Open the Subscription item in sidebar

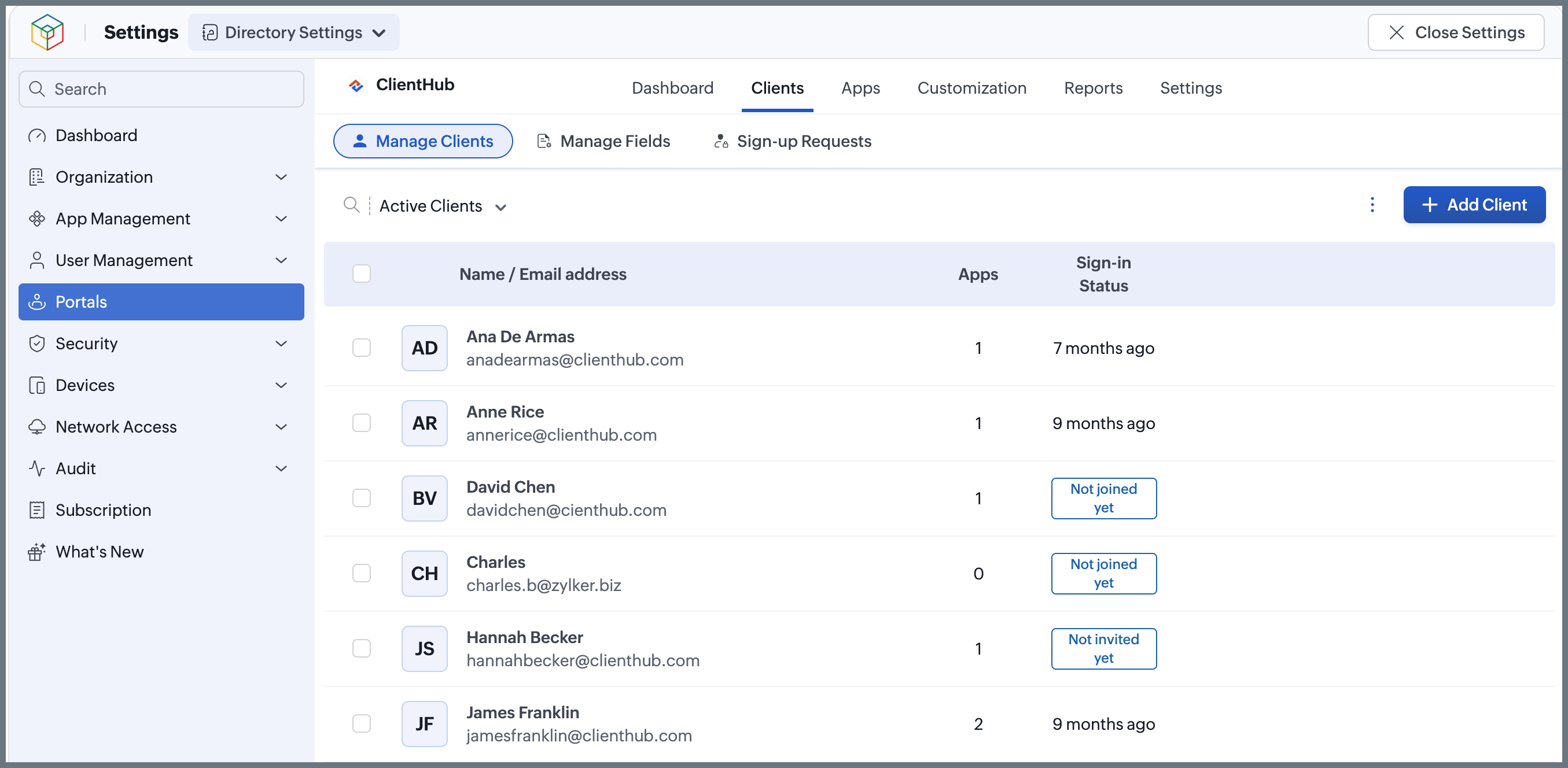click(161, 510)
